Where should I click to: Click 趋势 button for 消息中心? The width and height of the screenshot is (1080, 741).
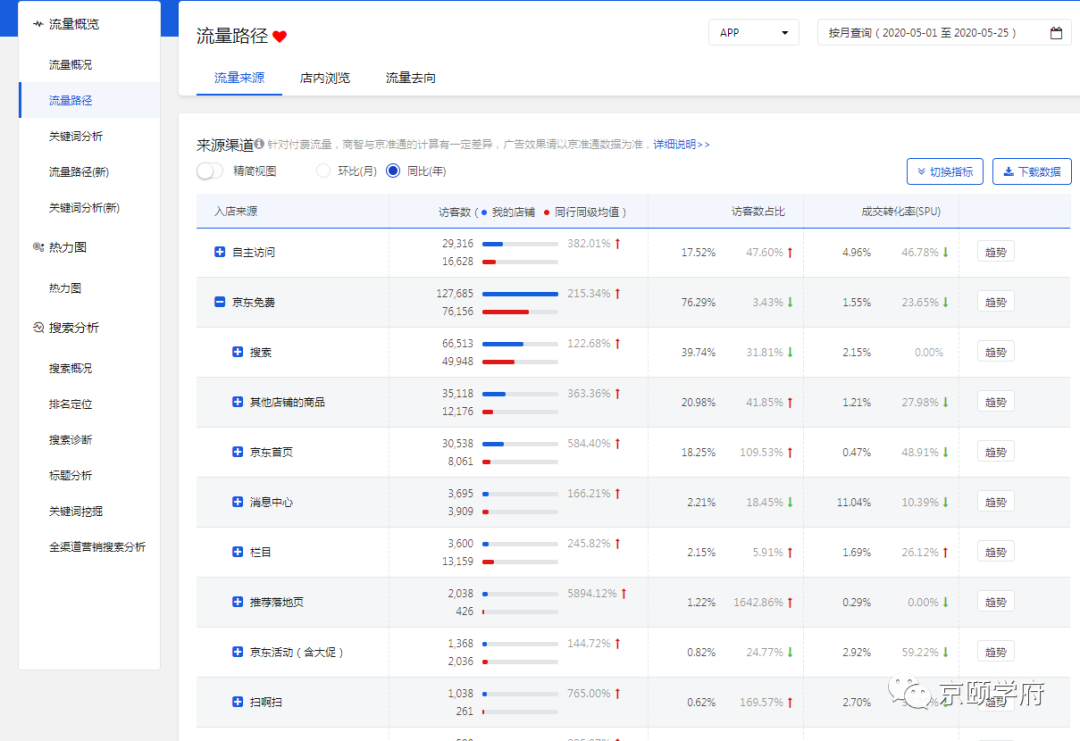click(x=995, y=501)
